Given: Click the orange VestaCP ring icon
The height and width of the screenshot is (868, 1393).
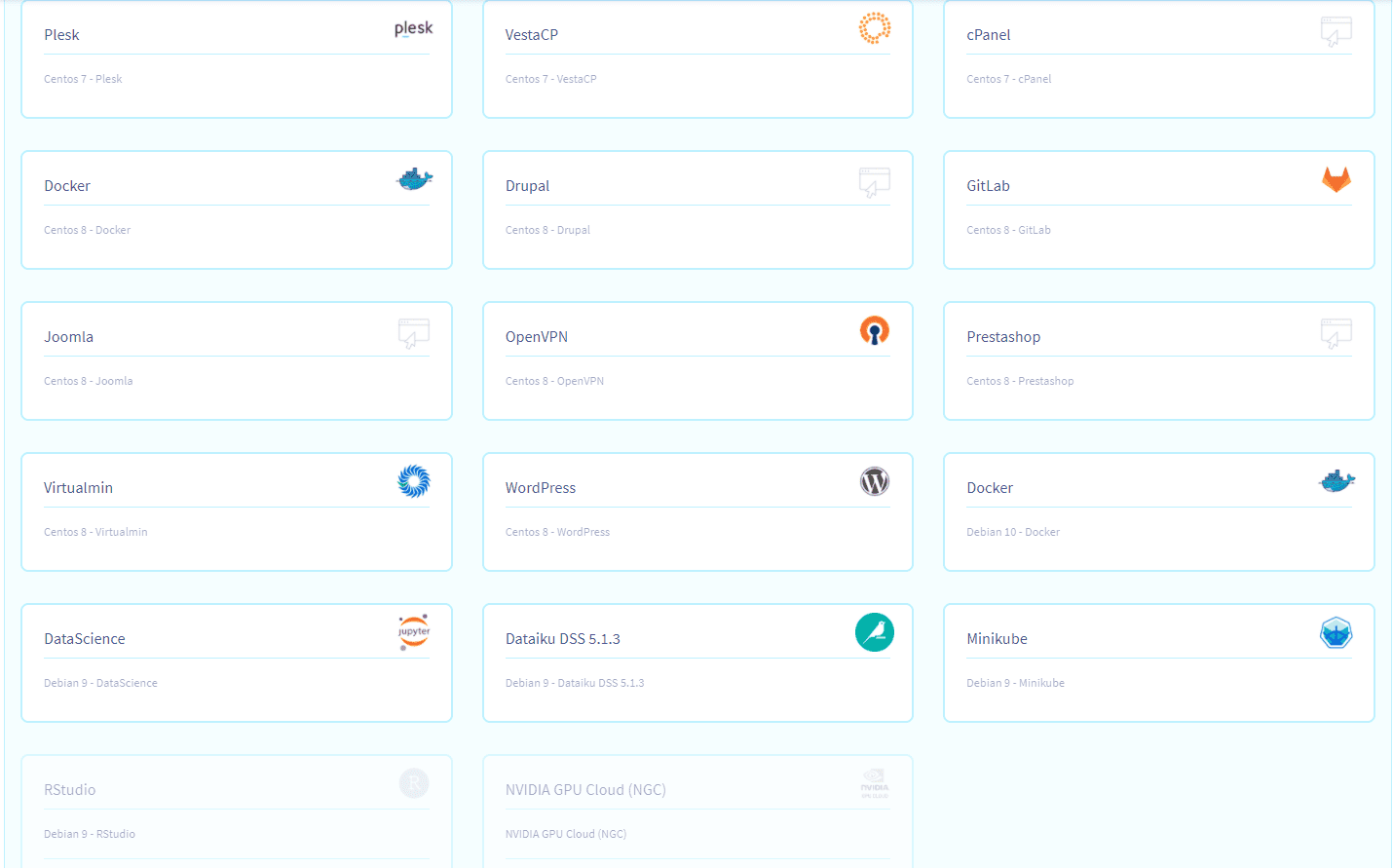Looking at the screenshot, I should coord(874,28).
